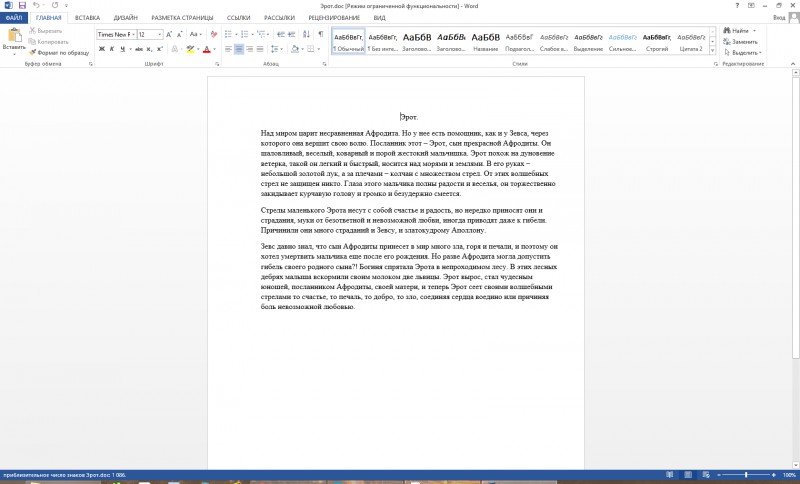The width and height of the screenshot is (800, 484).
Task: Open the Буфер обмена clipboard launcher
Action: 91,64
